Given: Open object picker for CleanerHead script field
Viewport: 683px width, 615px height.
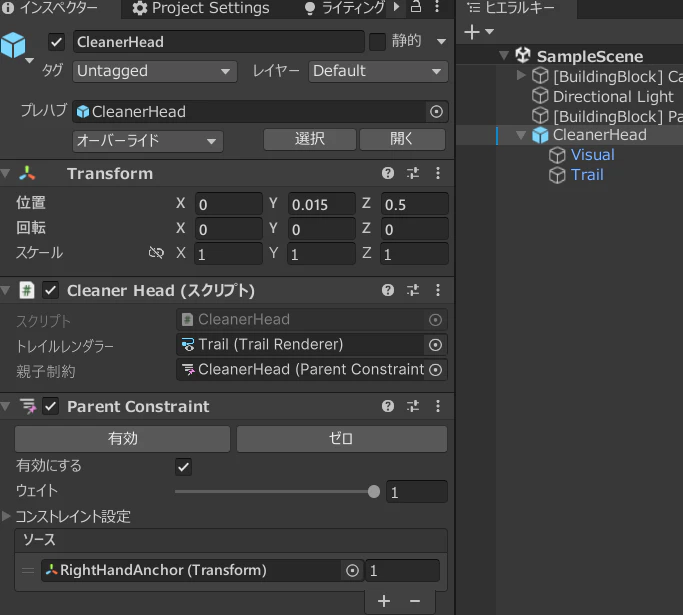Looking at the screenshot, I should coord(435,320).
